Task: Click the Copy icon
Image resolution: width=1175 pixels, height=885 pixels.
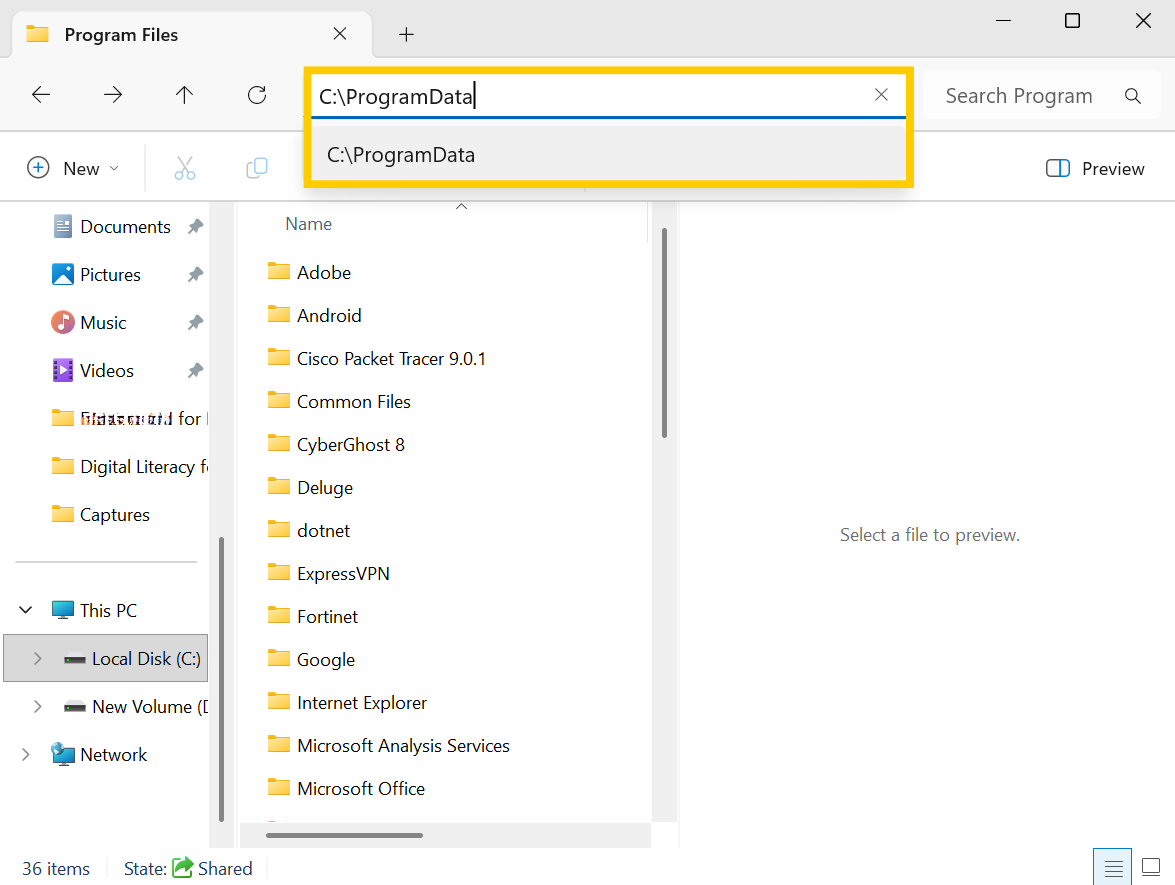Action: pos(257,168)
